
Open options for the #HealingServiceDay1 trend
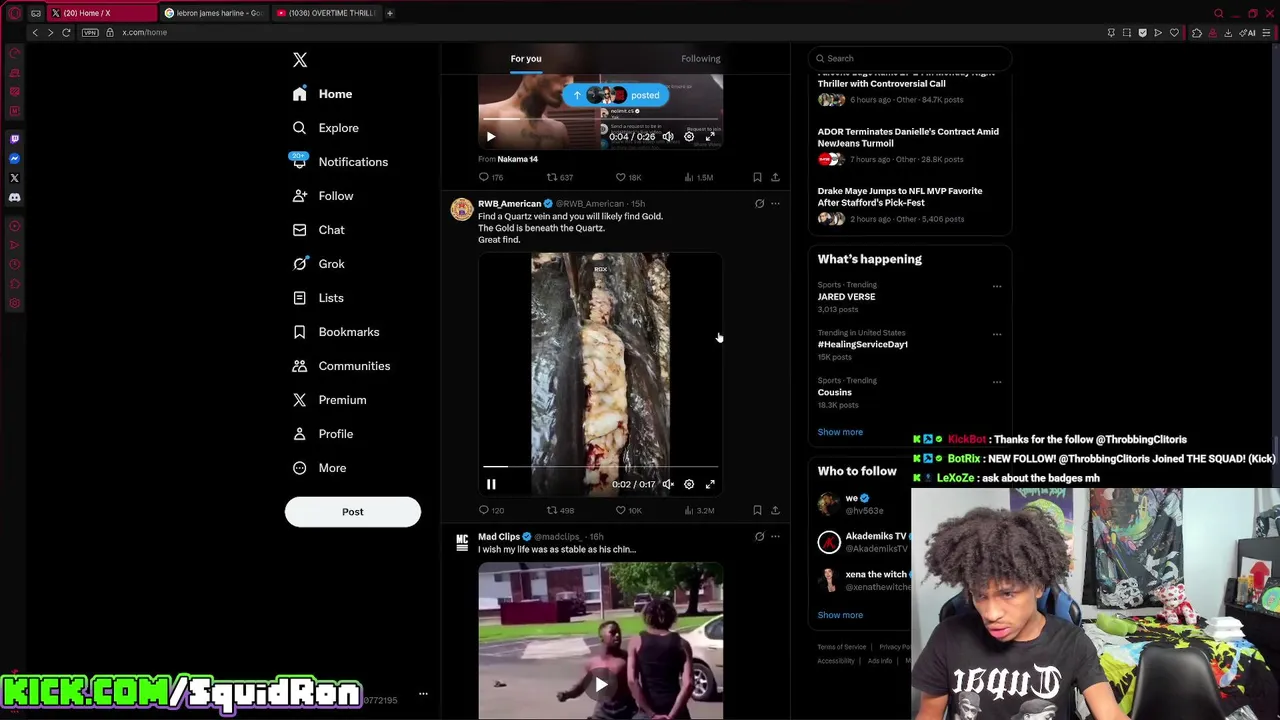click(x=997, y=334)
